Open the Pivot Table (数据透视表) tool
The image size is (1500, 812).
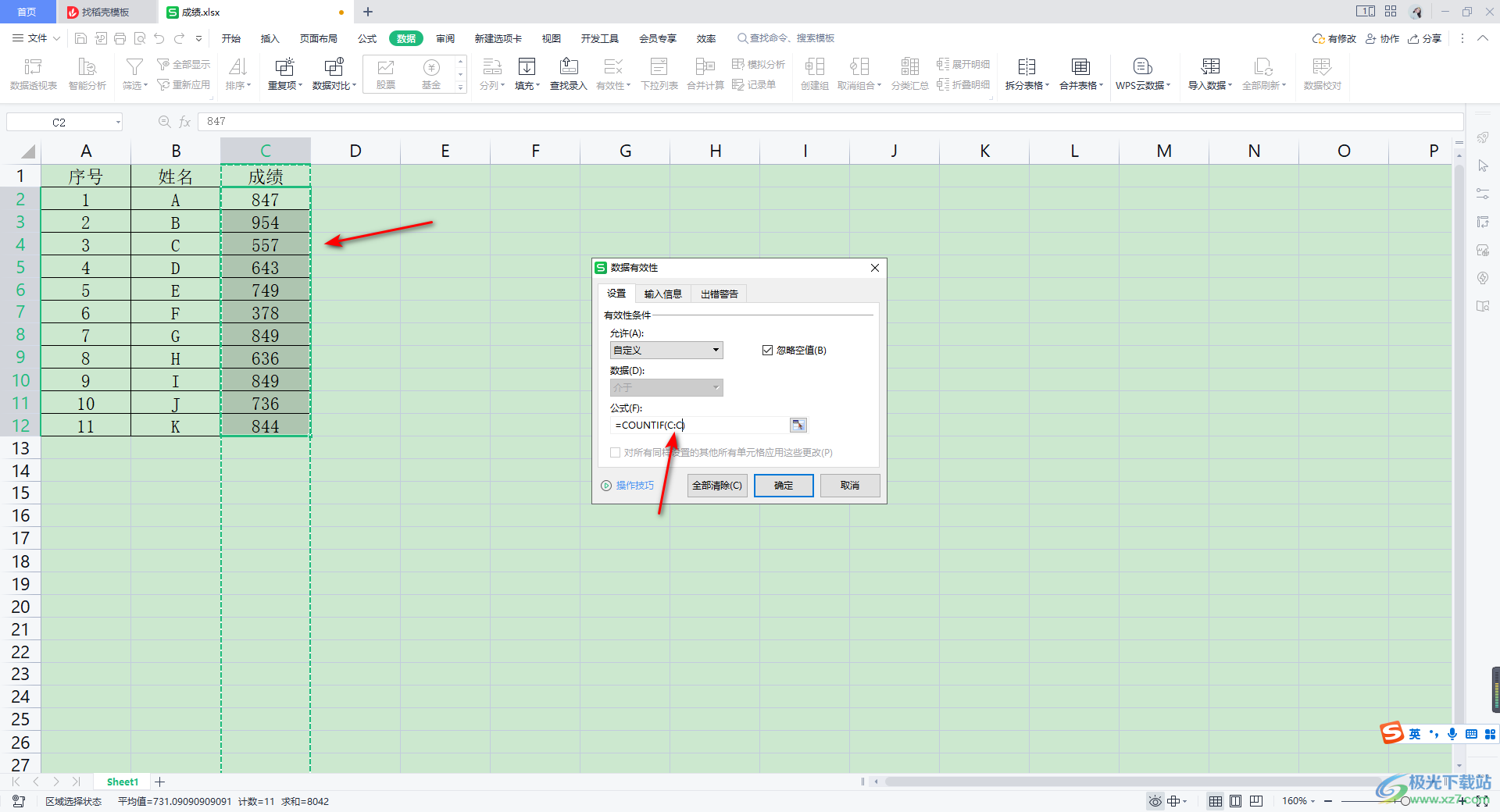click(34, 74)
